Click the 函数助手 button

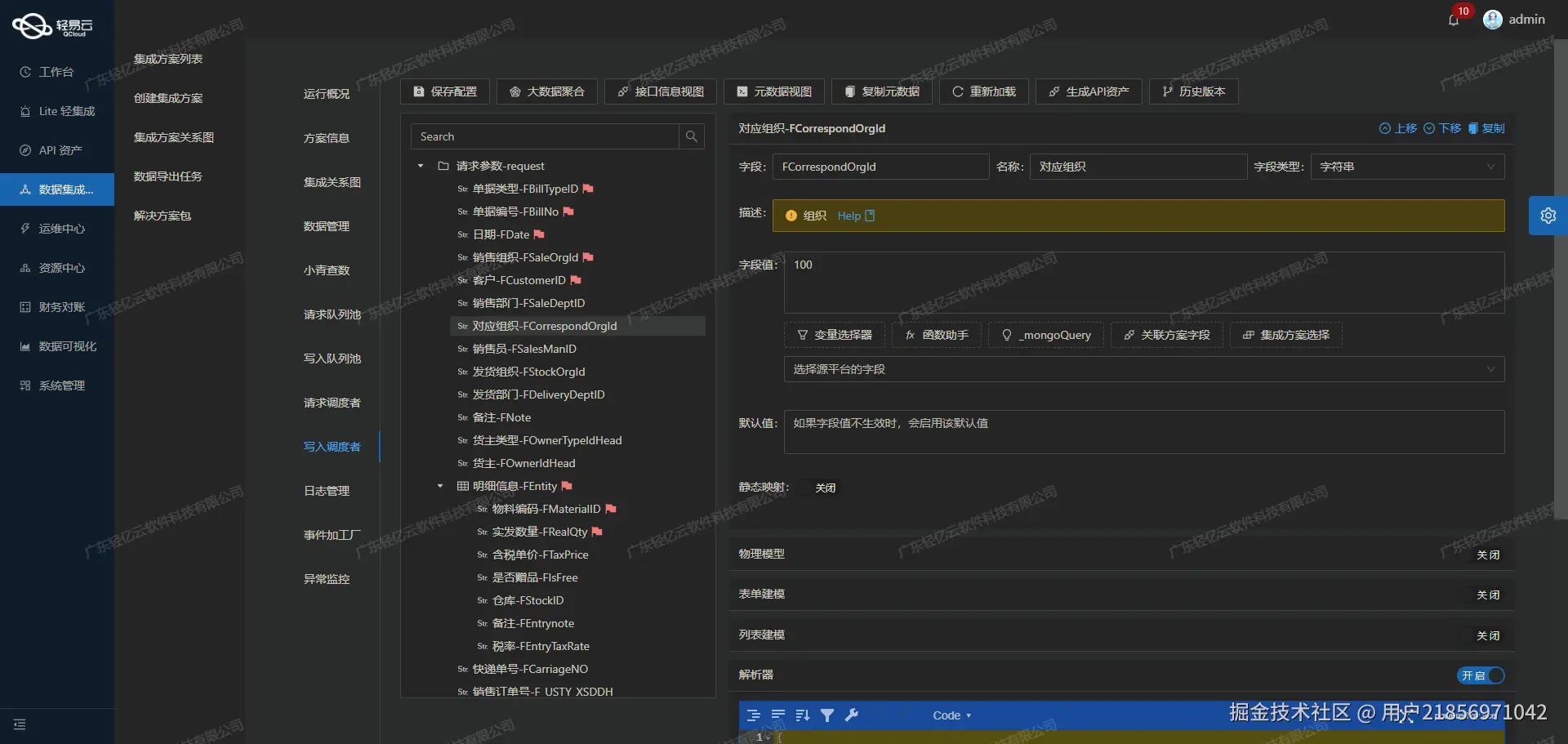937,335
